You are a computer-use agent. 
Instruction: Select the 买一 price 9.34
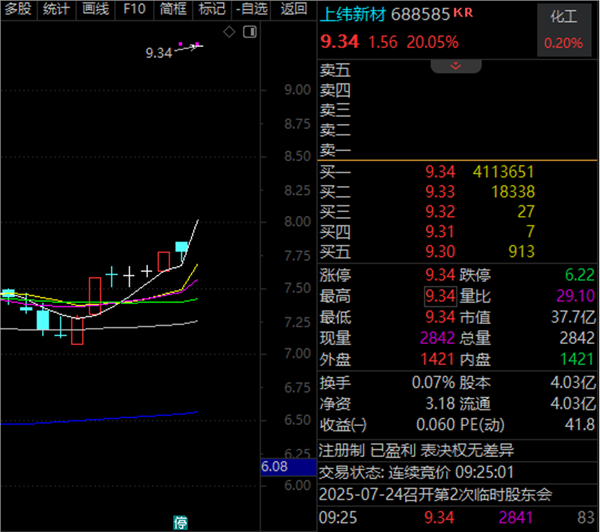(x=440, y=172)
